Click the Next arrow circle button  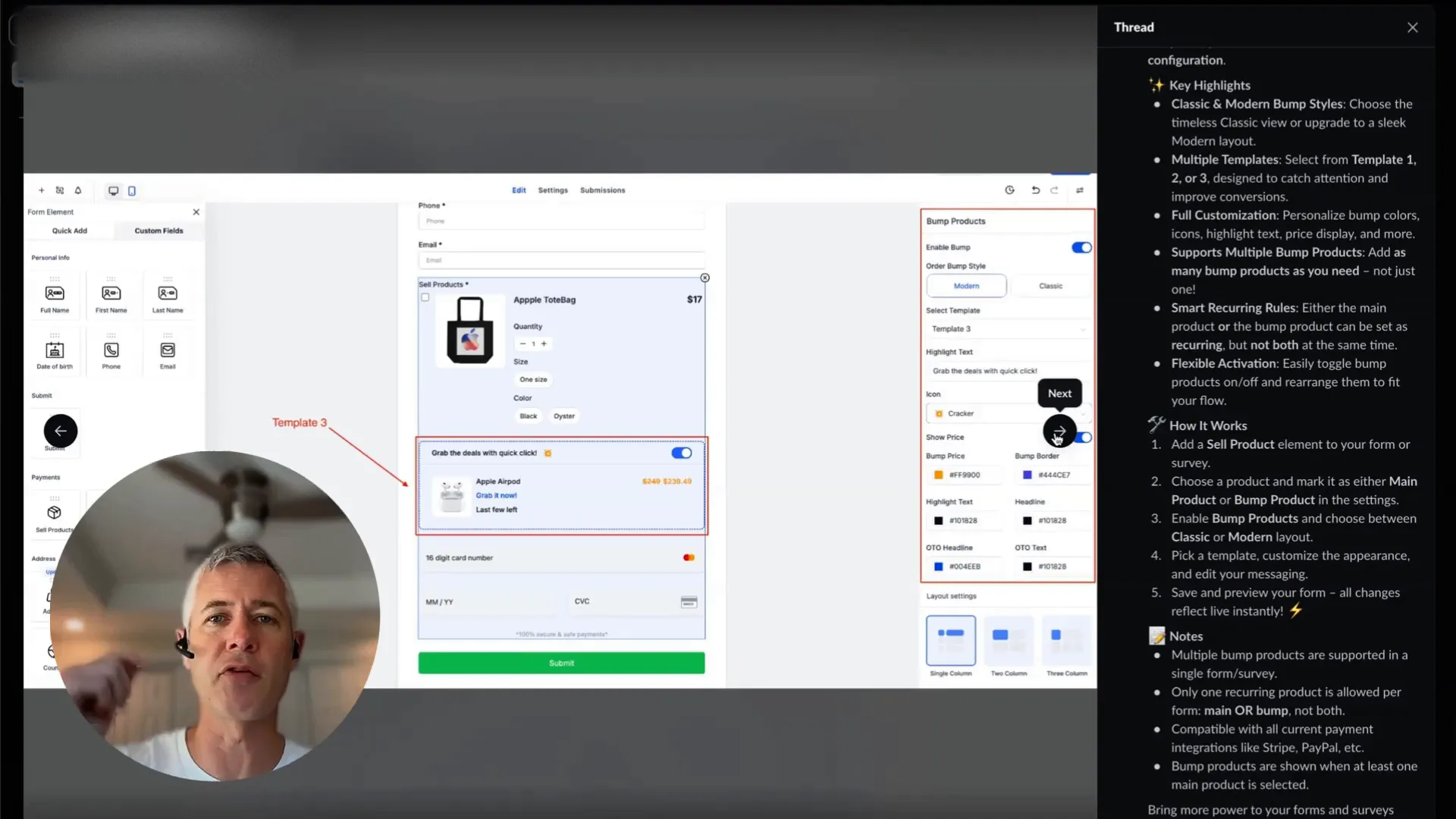[x=1059, y=431]
